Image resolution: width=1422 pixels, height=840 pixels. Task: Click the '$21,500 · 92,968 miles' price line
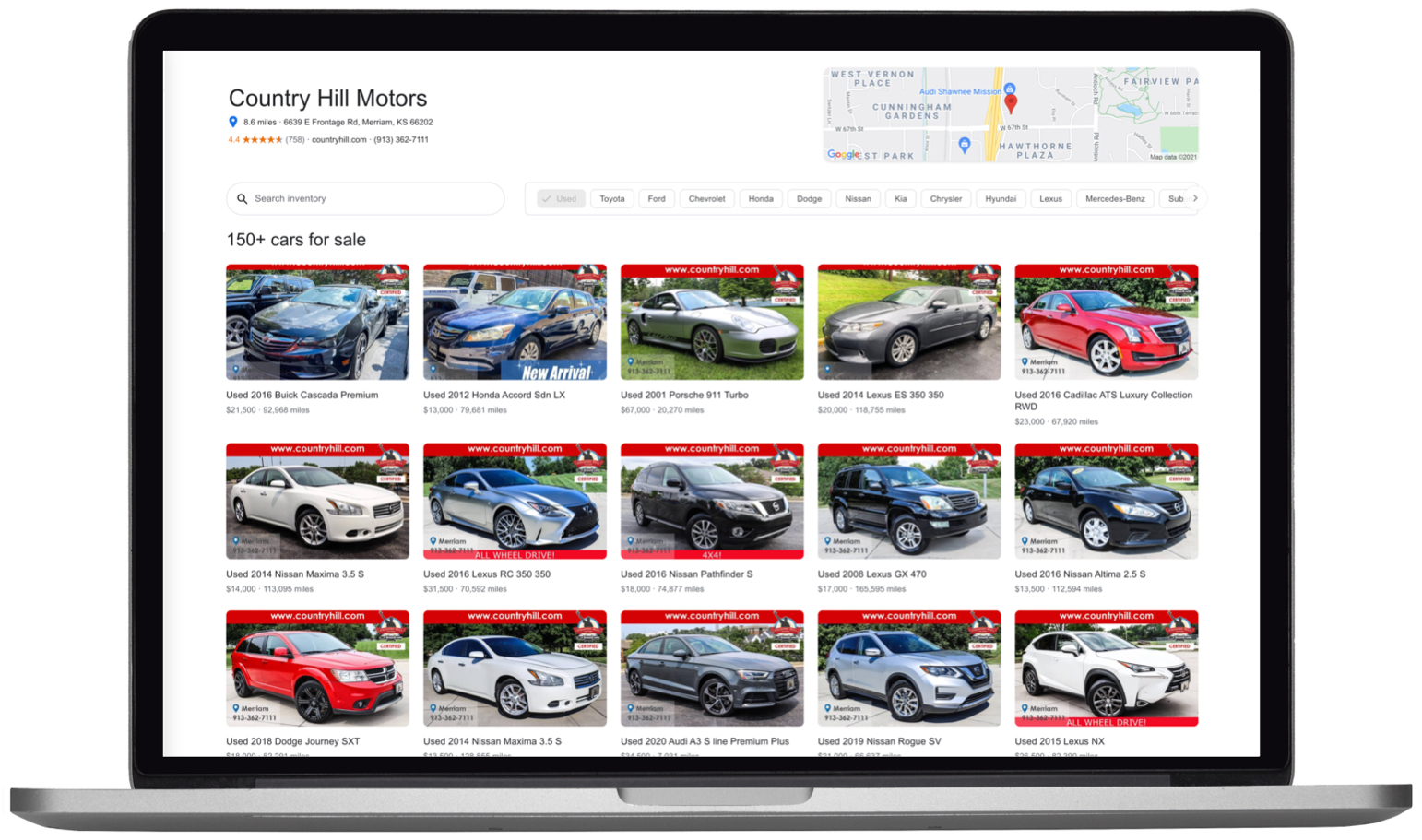(267, 410)
